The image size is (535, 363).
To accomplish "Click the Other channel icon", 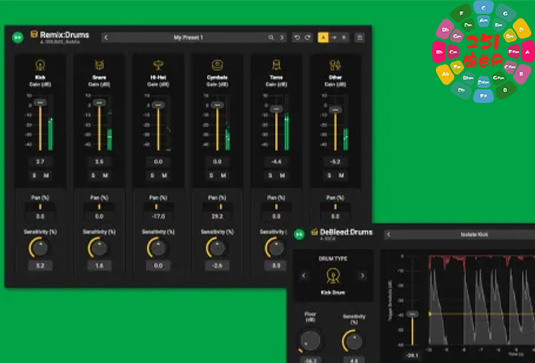I will [x=335, y=64].
